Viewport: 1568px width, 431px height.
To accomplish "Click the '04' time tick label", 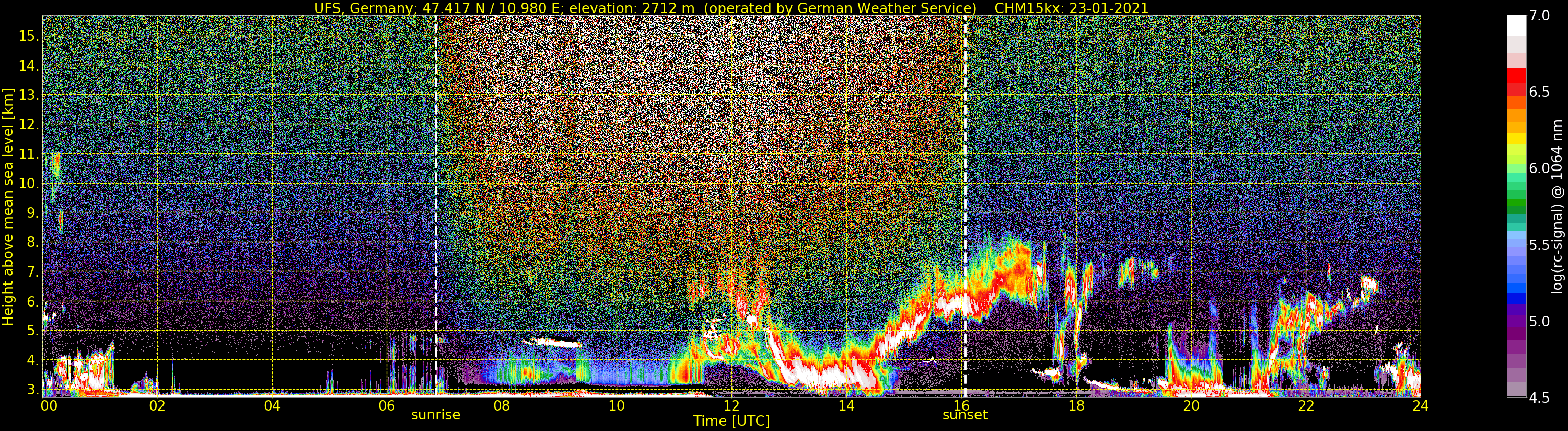I will [272, 405].
